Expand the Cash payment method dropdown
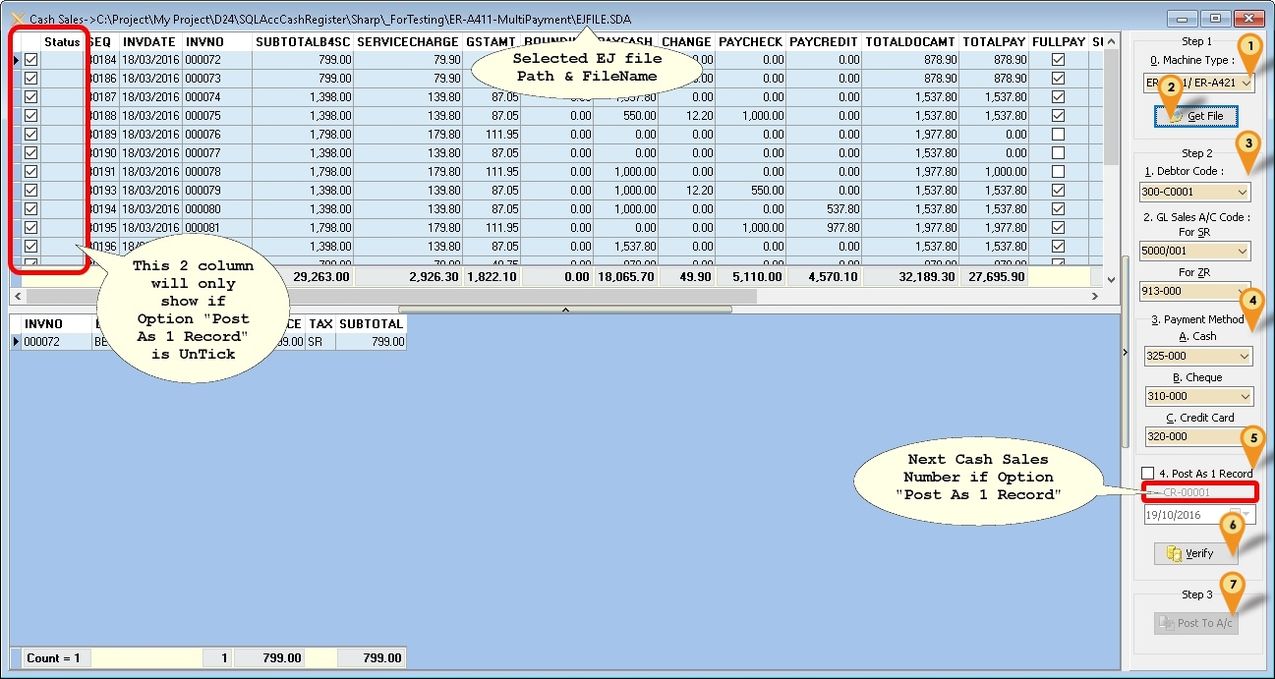 click(x=1242, y=356)
